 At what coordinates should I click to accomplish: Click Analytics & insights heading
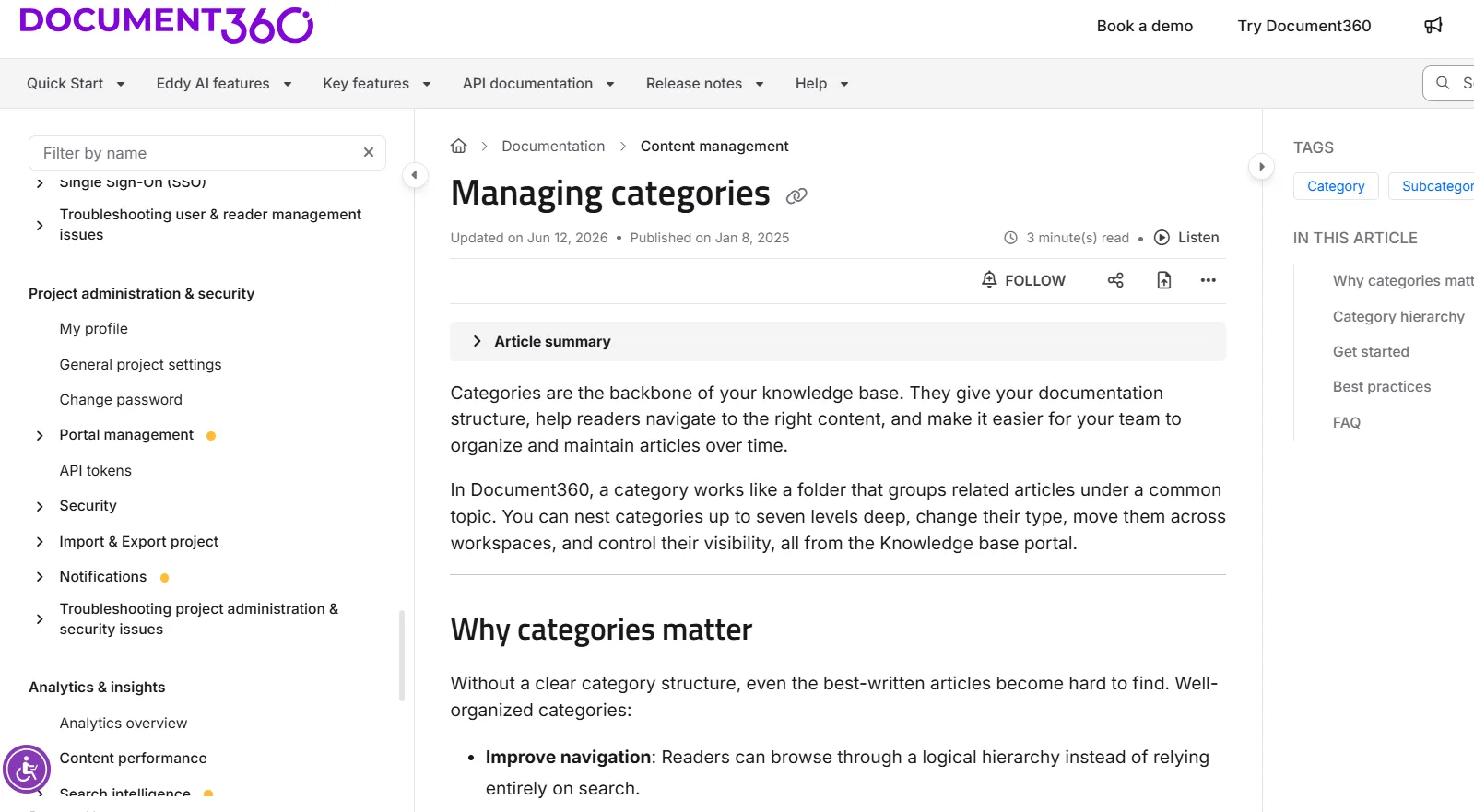click(x=97, y=688)
